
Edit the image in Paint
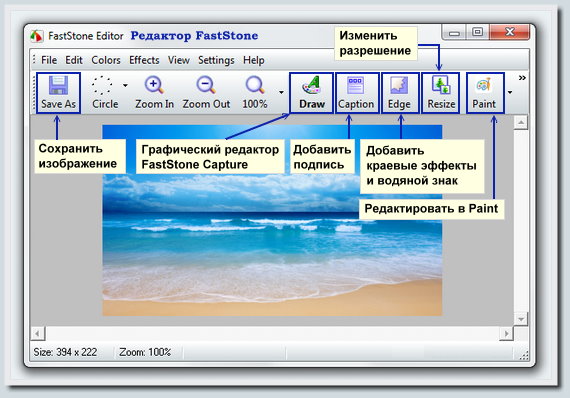485,93
